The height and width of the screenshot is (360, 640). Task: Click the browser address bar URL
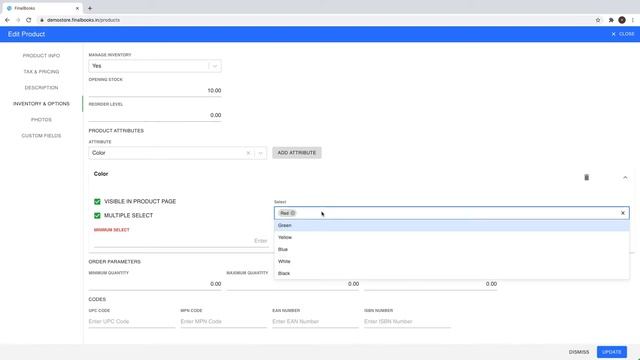point(83,20)
